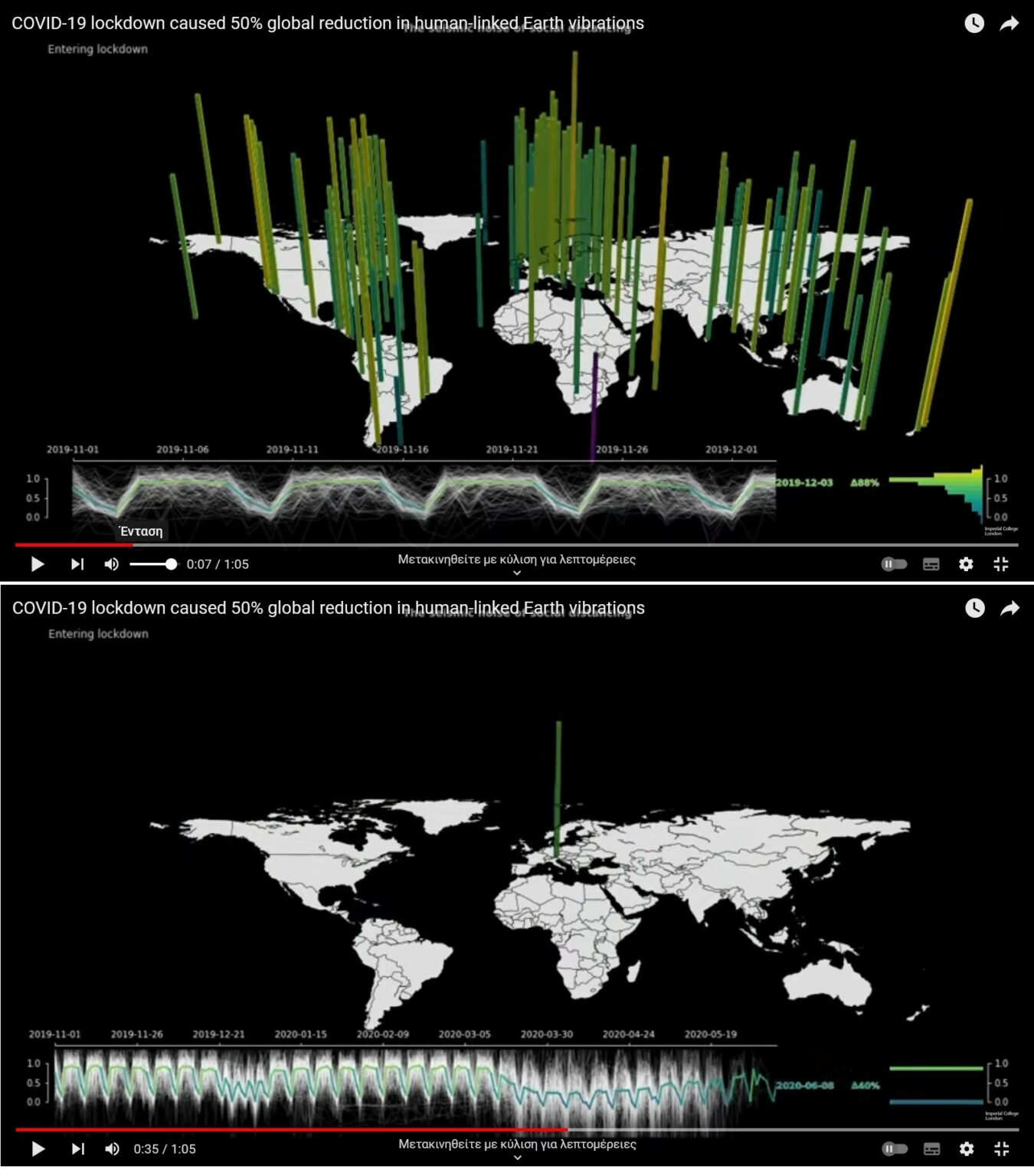The height and width of the screenshot is (1176, 1034).
Task: Play the top video
Action: pyautogui.click(x=37, y=564)
